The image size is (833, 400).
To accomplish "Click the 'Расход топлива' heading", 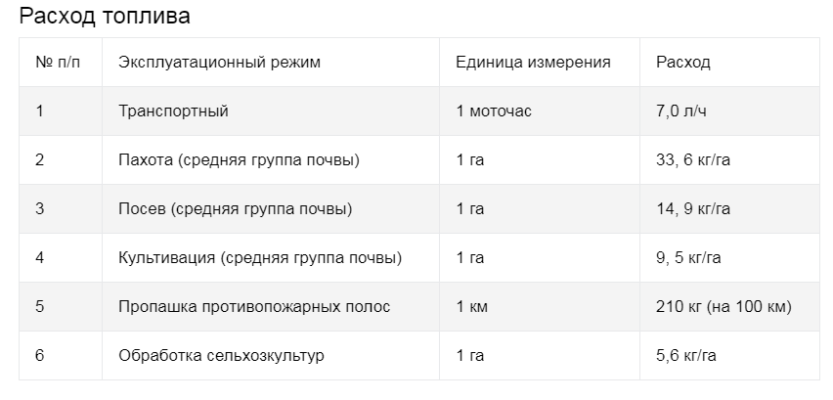I will pyautogui.click(x=105, y=16).
